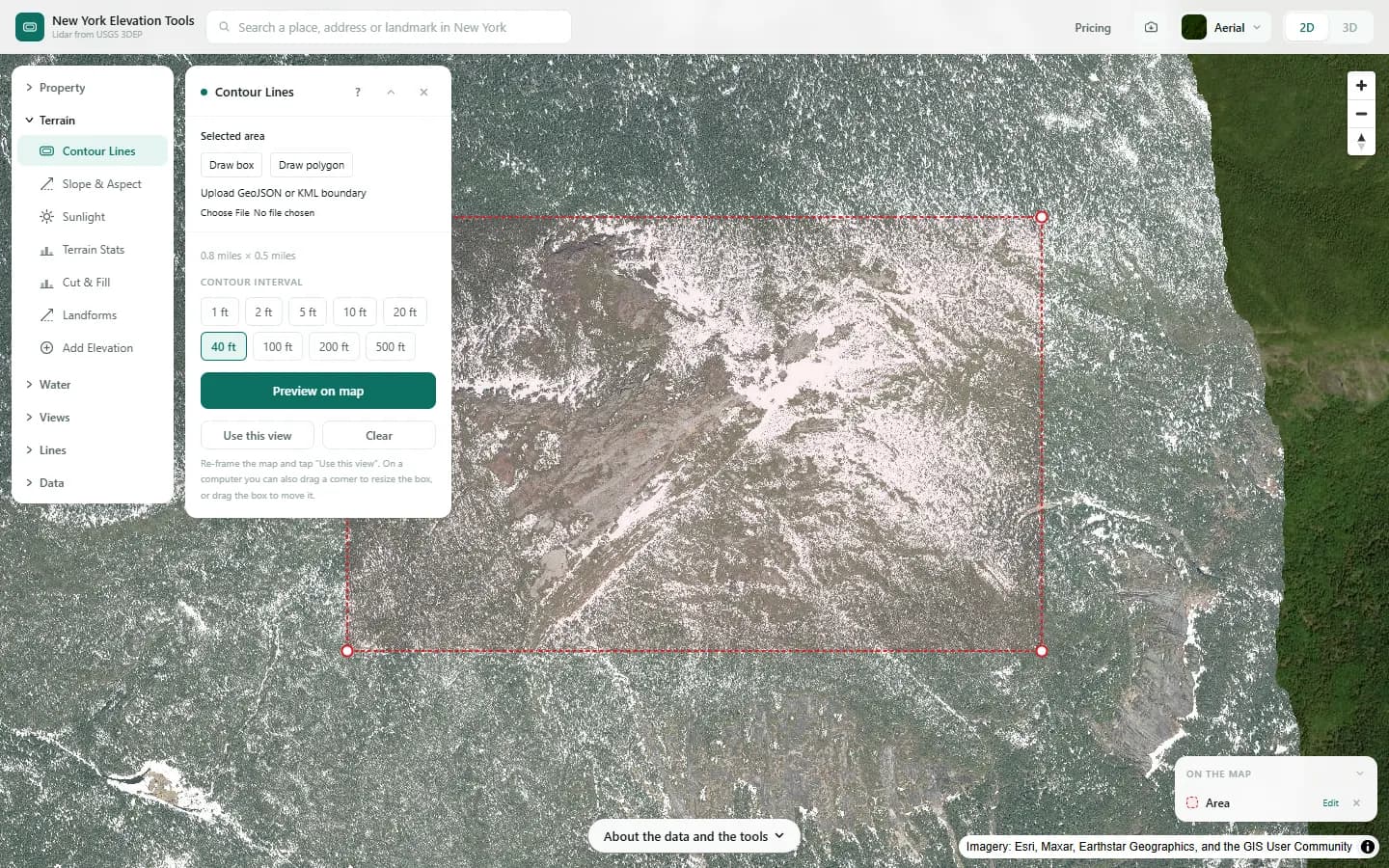Expand the Data section
The image size is (1389, 868).
pos(93,483)
